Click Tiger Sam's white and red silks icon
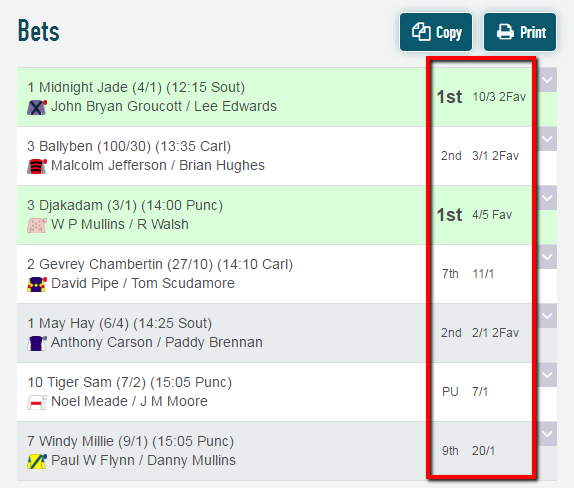This screenshot has height=488, width=574. (37, 402)
